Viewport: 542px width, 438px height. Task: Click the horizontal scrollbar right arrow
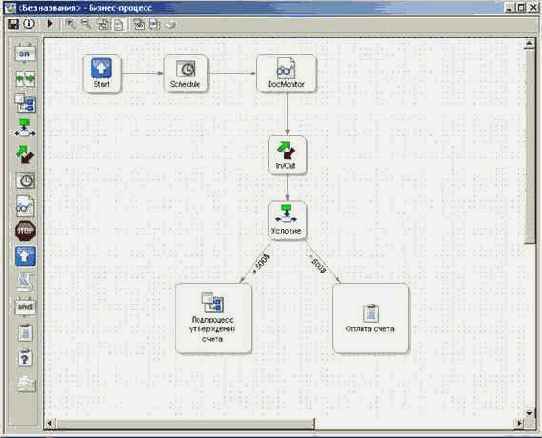click(519, 423)
